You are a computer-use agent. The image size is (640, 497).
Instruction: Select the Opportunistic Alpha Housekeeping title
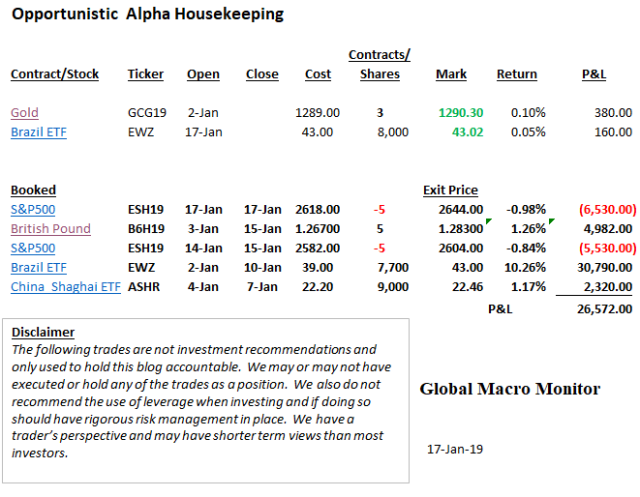tap(147, 15)
